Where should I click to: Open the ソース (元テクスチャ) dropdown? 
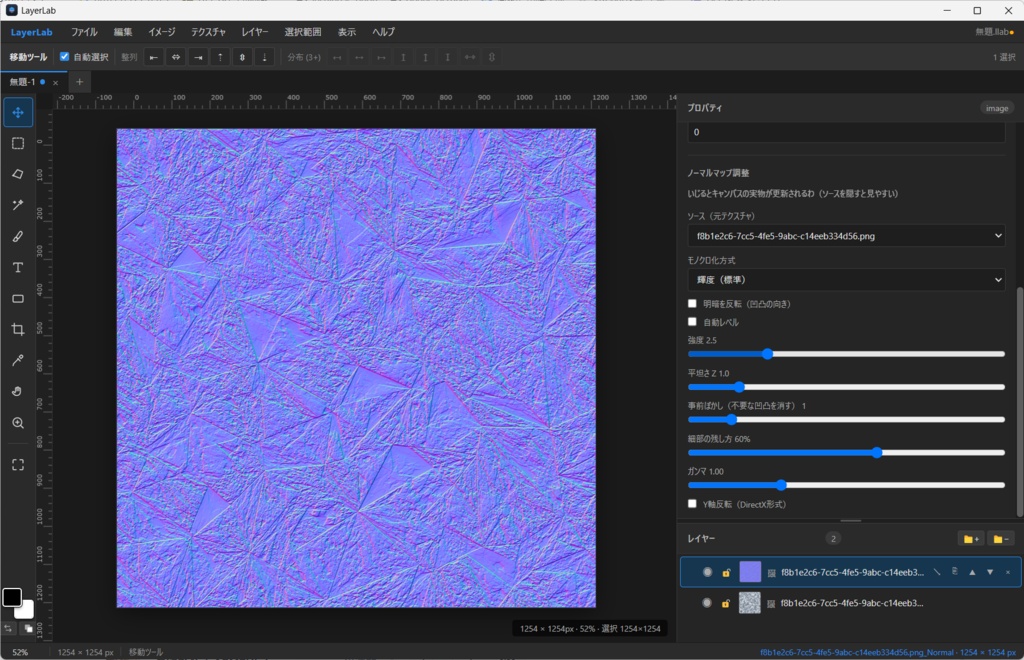[846, 236]
